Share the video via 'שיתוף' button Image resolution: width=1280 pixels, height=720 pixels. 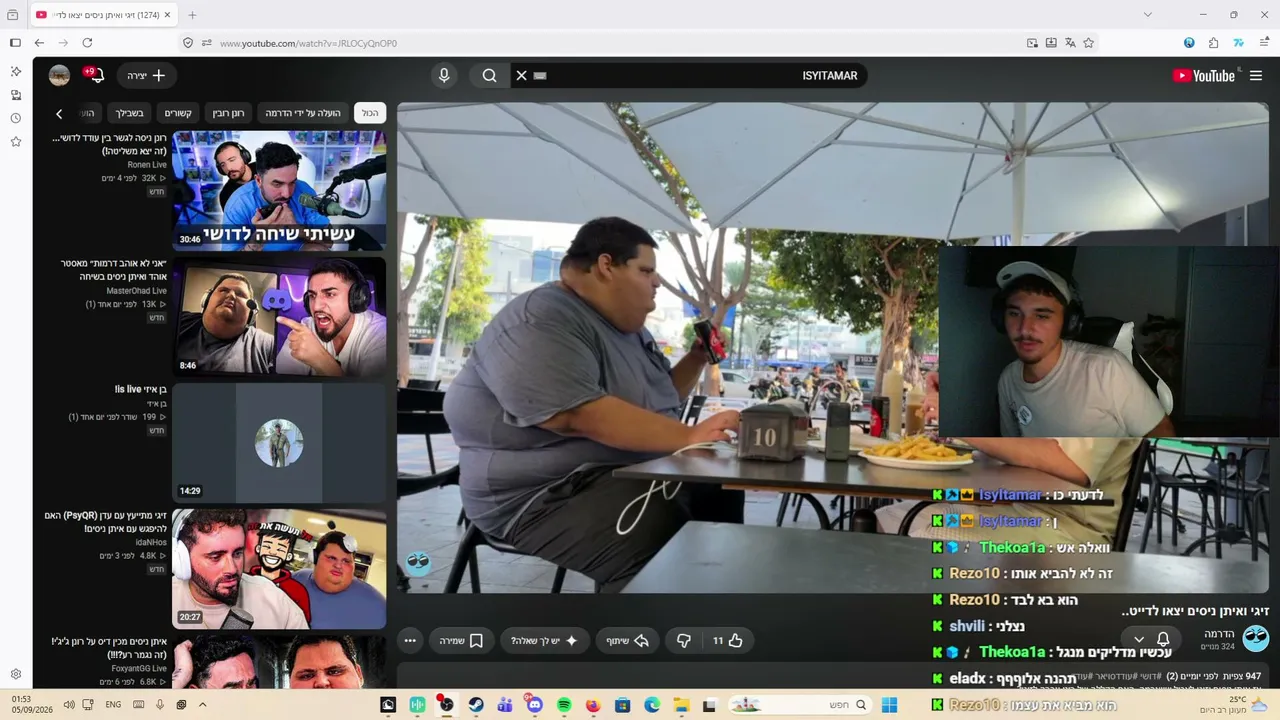(x=629, y=640)
